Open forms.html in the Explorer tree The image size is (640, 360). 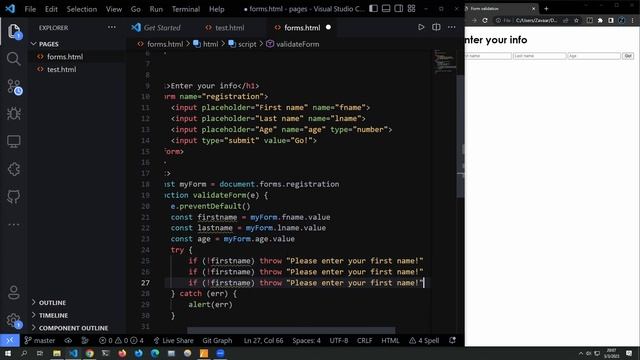(x=65, y=57)
